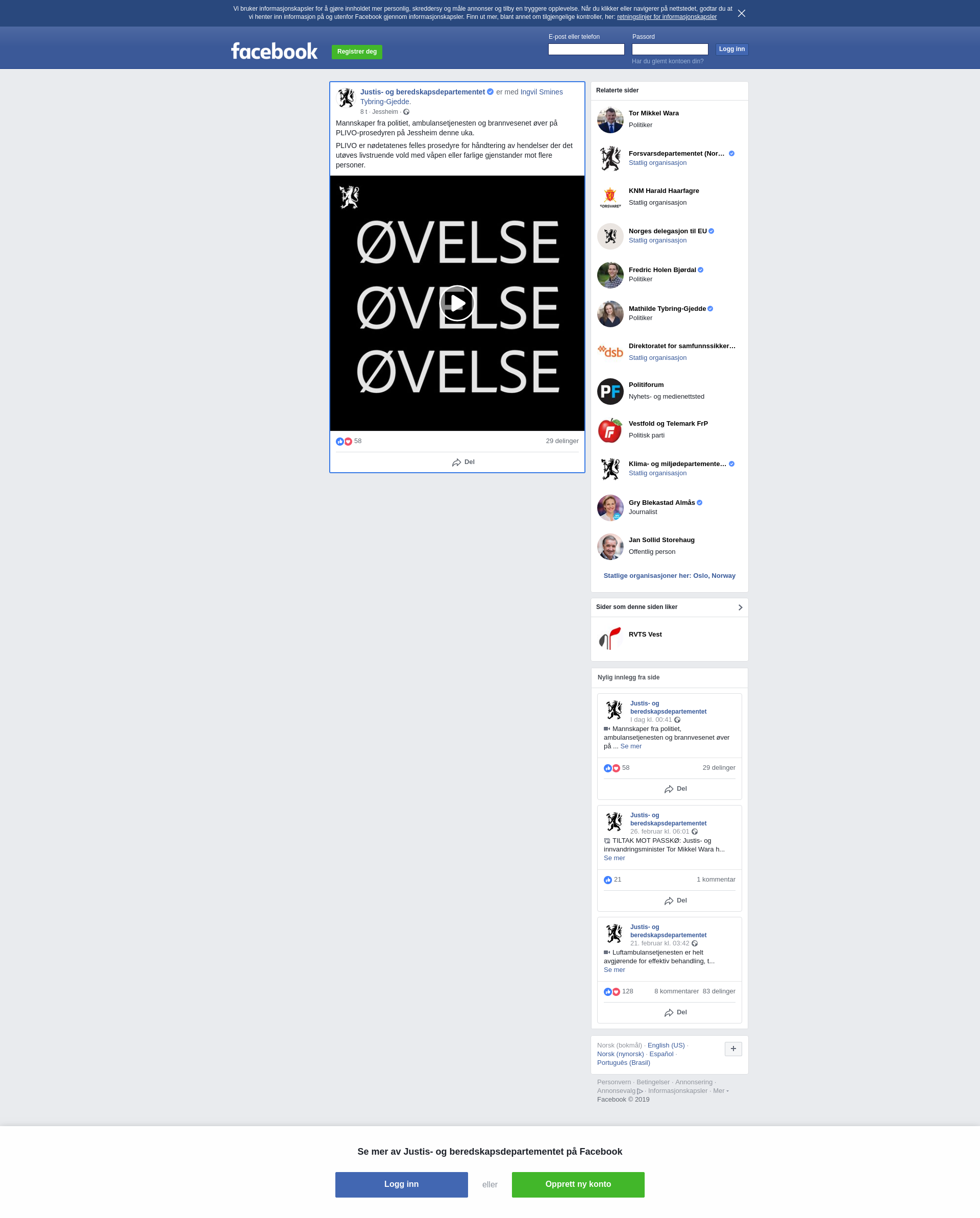Click the RVTS Vest logo

pyautogui.click(x=610, y=639)
